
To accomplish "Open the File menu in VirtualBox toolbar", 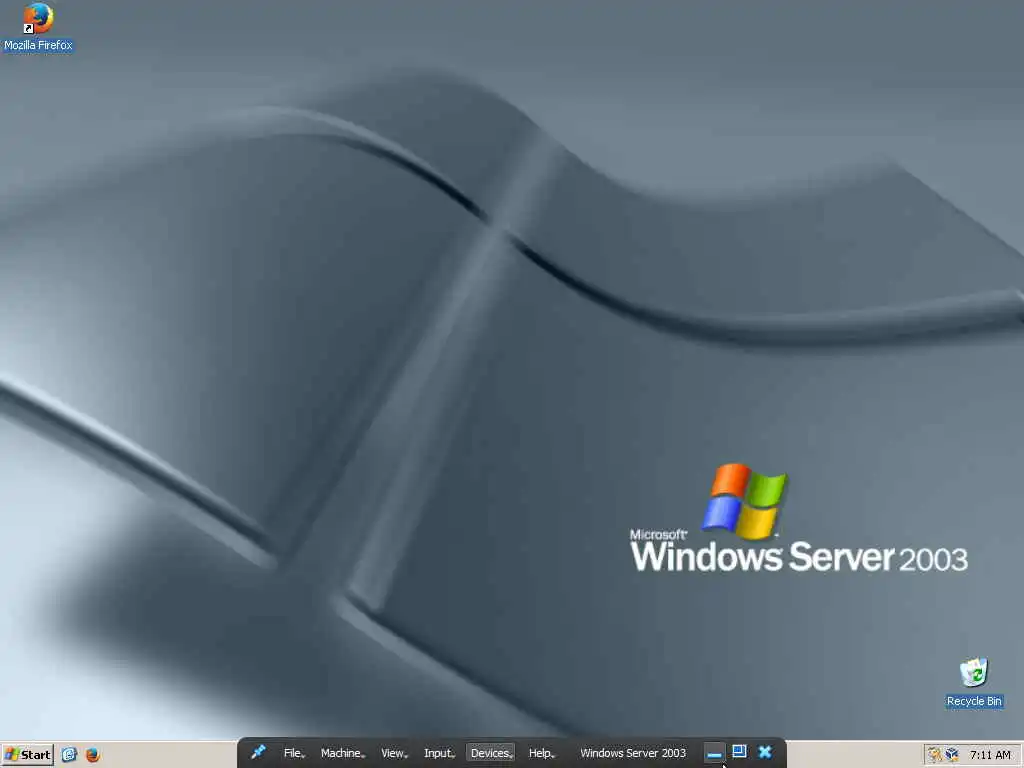I will (x=294, y=753).
